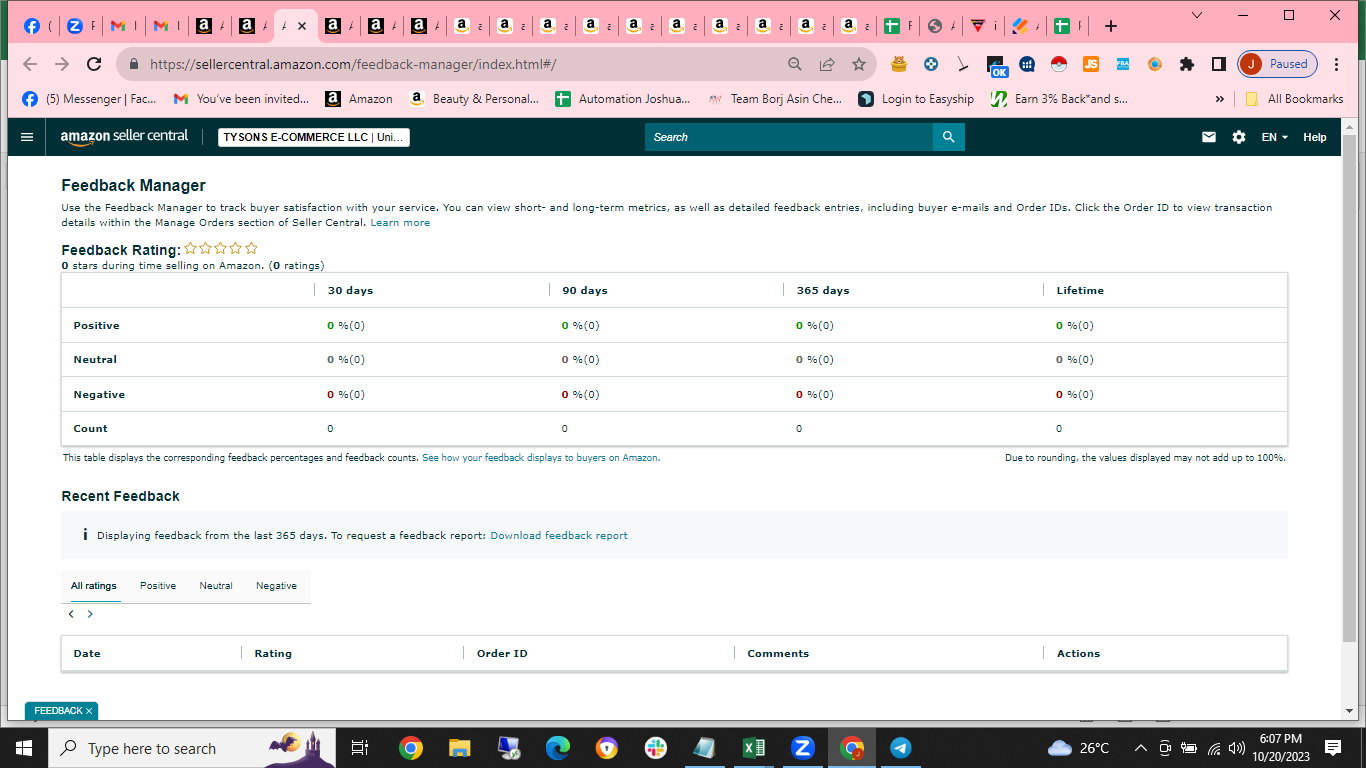The width and height of the screenshot is (1366, 768).
Task: Open the Windows notification center
Action: 1333,748
